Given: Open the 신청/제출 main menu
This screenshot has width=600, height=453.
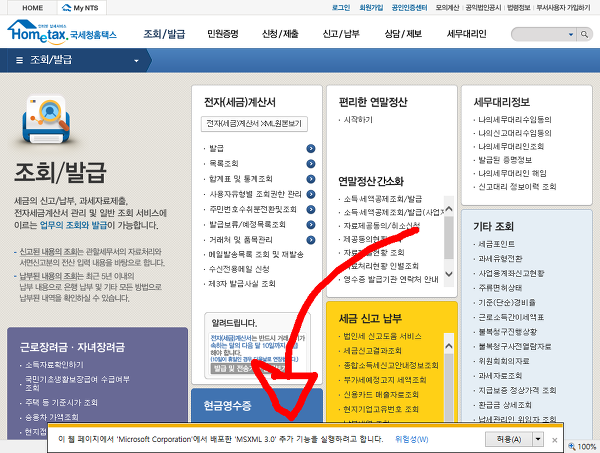Looking at the screenshot, I should click(280, 34).
